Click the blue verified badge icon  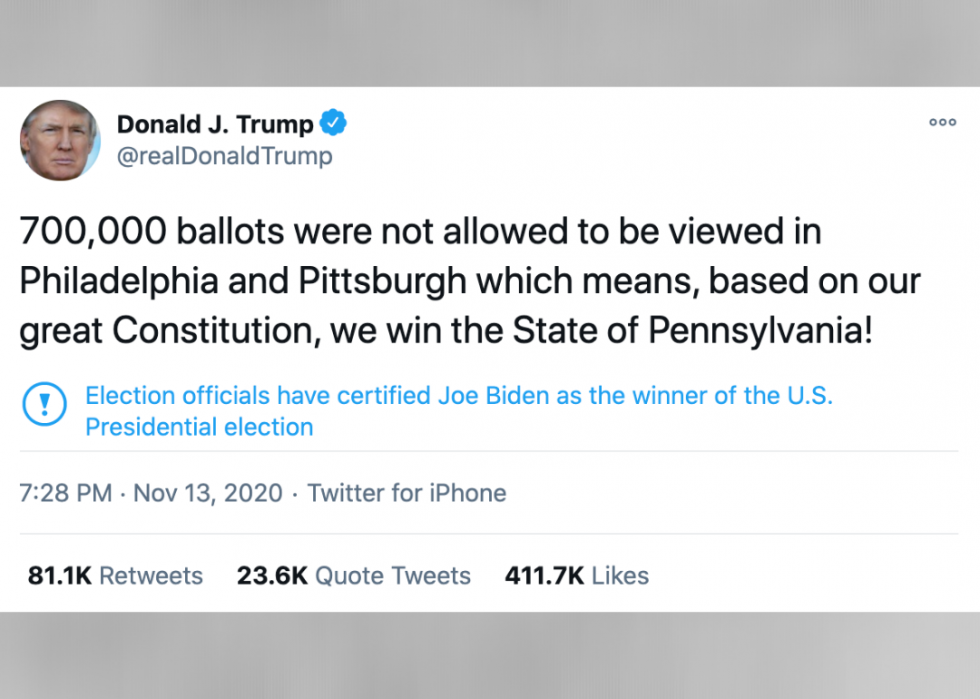(x=334, y=124)
